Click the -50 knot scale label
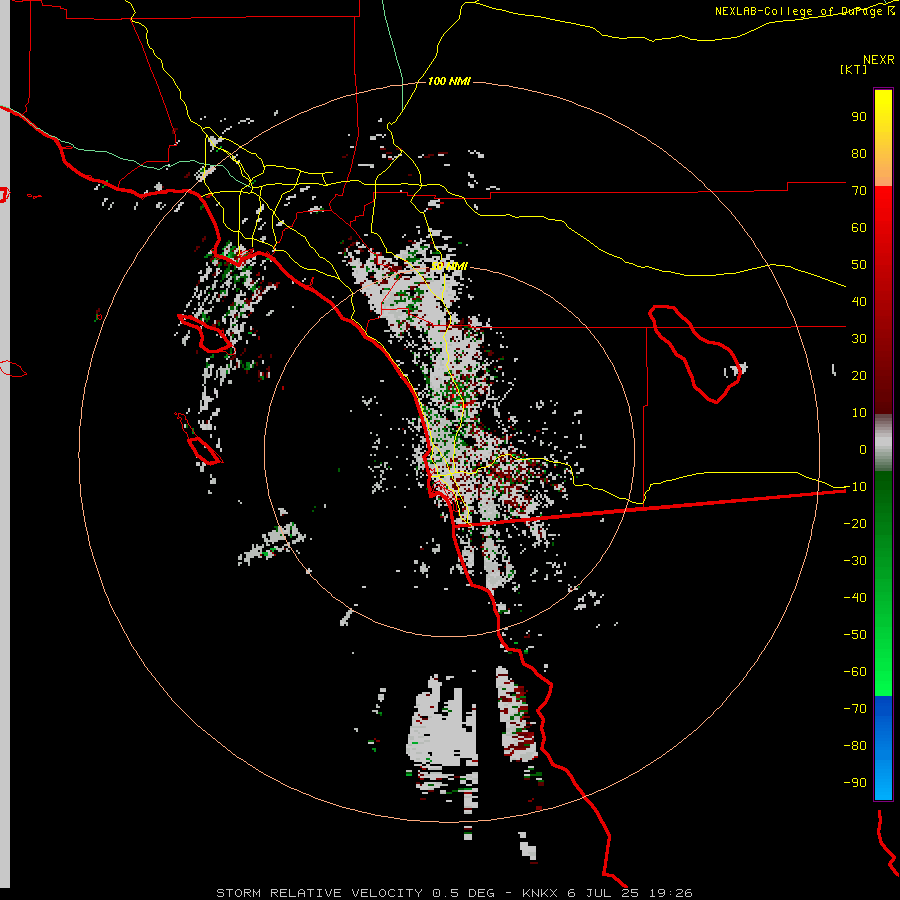The height and width of the screenshot is (900, 900). click(x=855, y=635)
